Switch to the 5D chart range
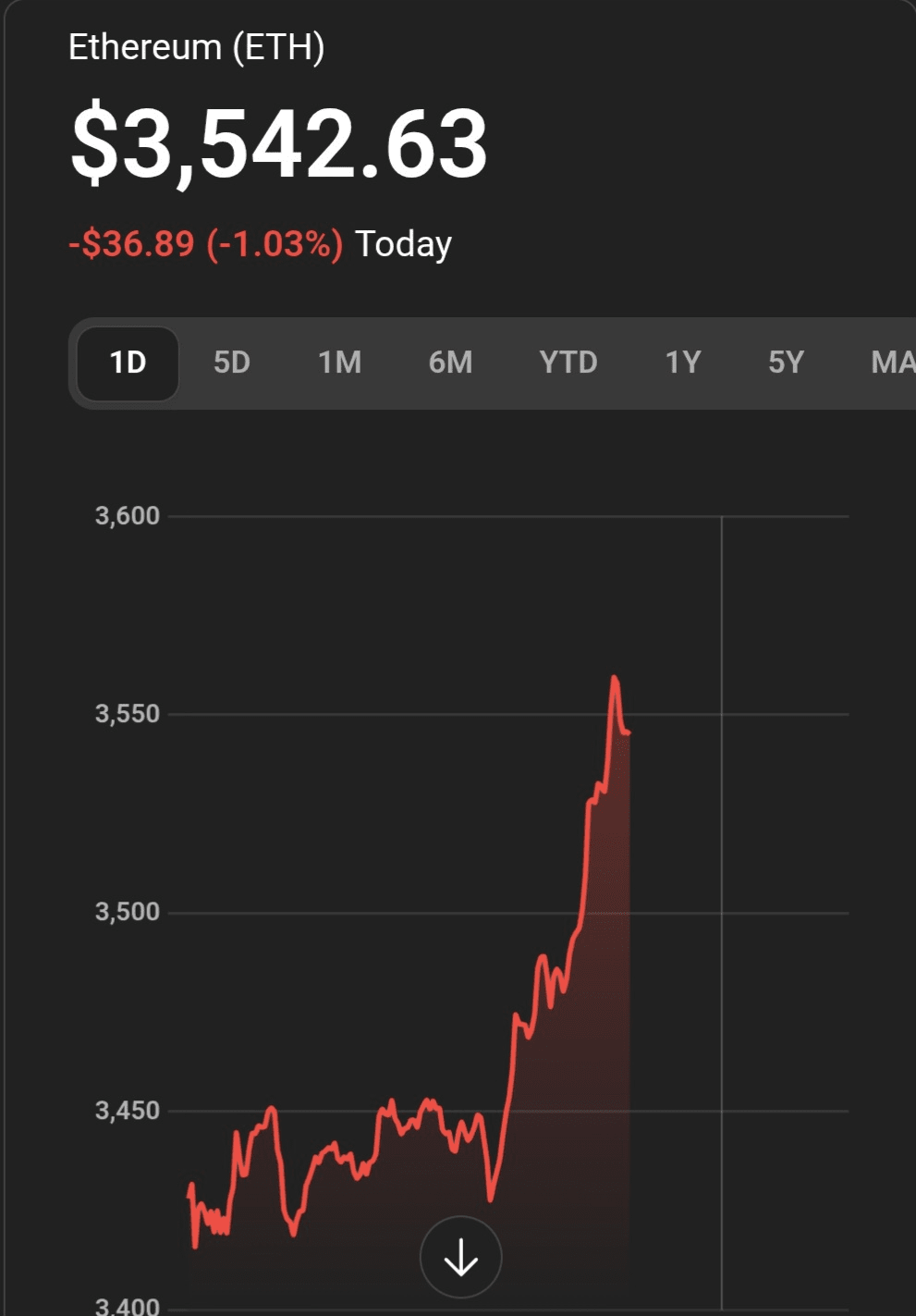 click(232, 363)
